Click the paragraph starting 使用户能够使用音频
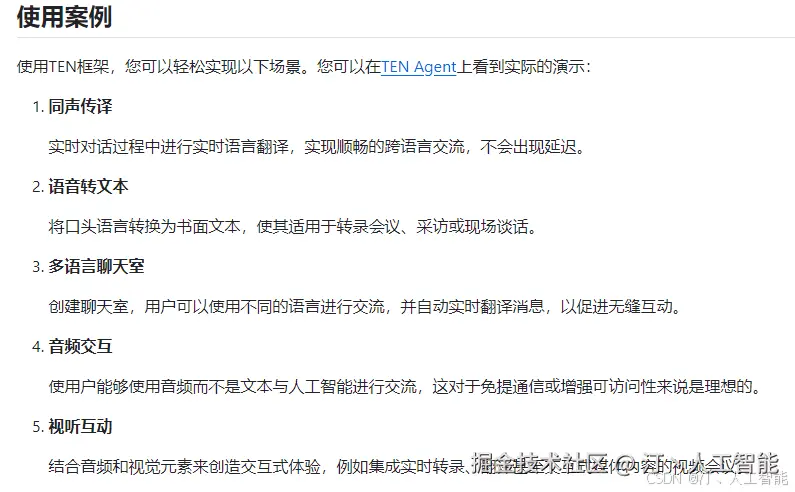 (x=405, y=387)
